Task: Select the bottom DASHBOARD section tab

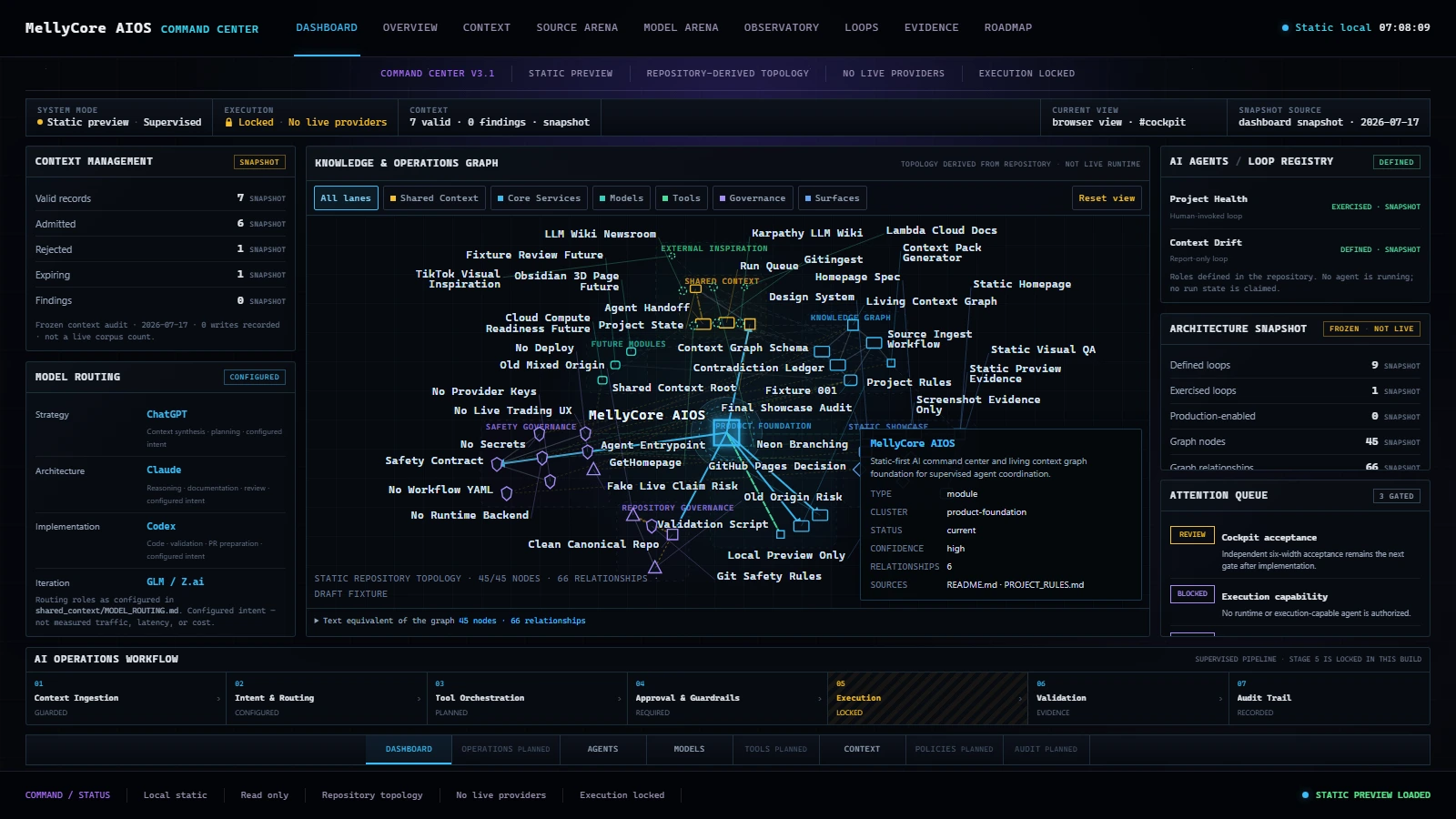Action: pyautogui.click(x=409, y=749)
